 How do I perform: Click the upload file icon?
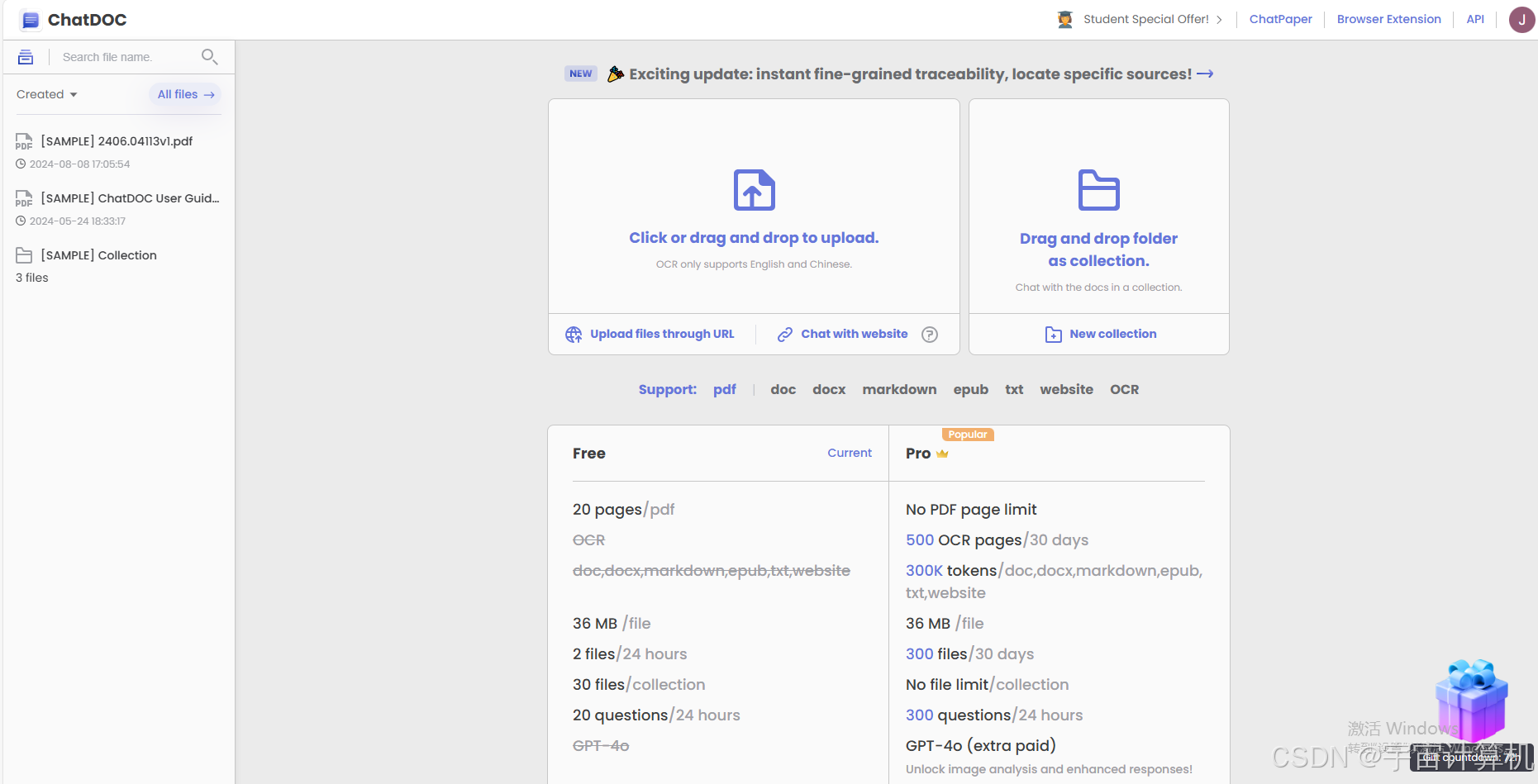(x=755, y=190)
